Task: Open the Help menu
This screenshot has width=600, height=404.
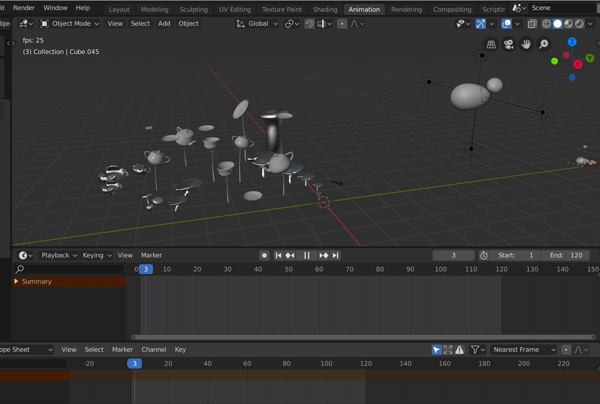Action: (x=83, y=8)
